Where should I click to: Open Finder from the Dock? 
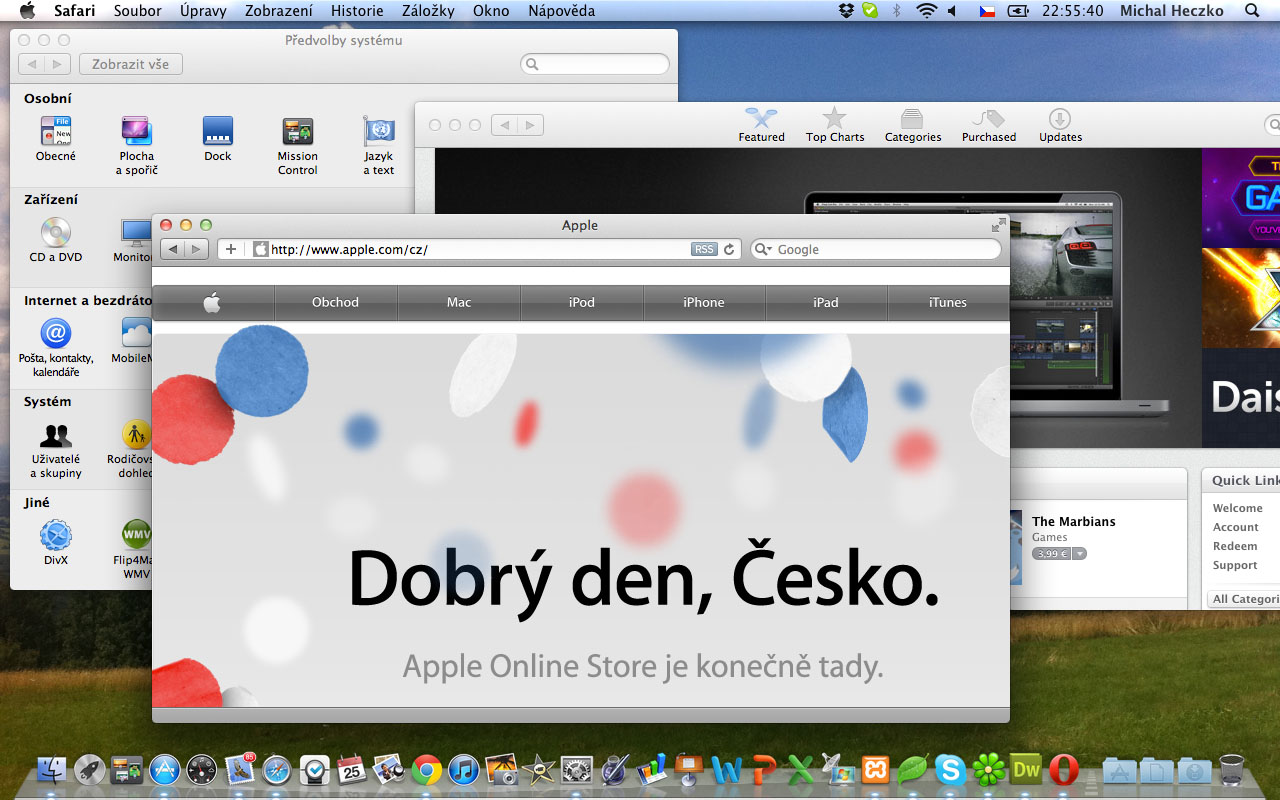(52, 770)
